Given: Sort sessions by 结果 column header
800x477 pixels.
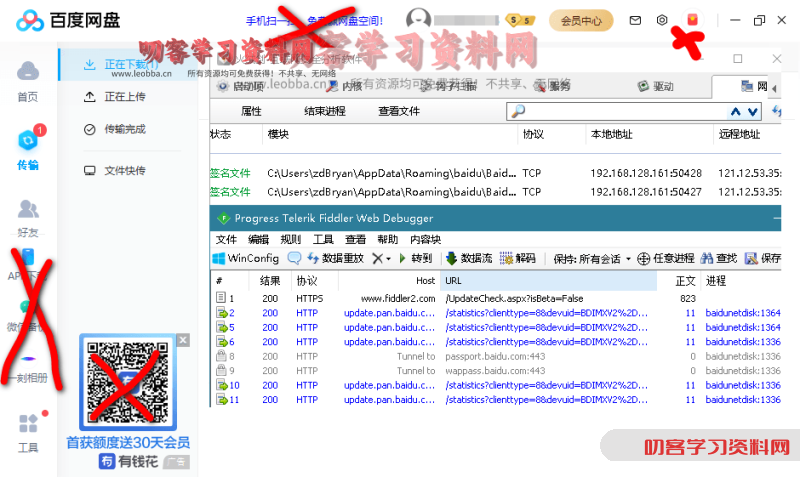Looking at the screenshot, I should click(x=270, y=281).
